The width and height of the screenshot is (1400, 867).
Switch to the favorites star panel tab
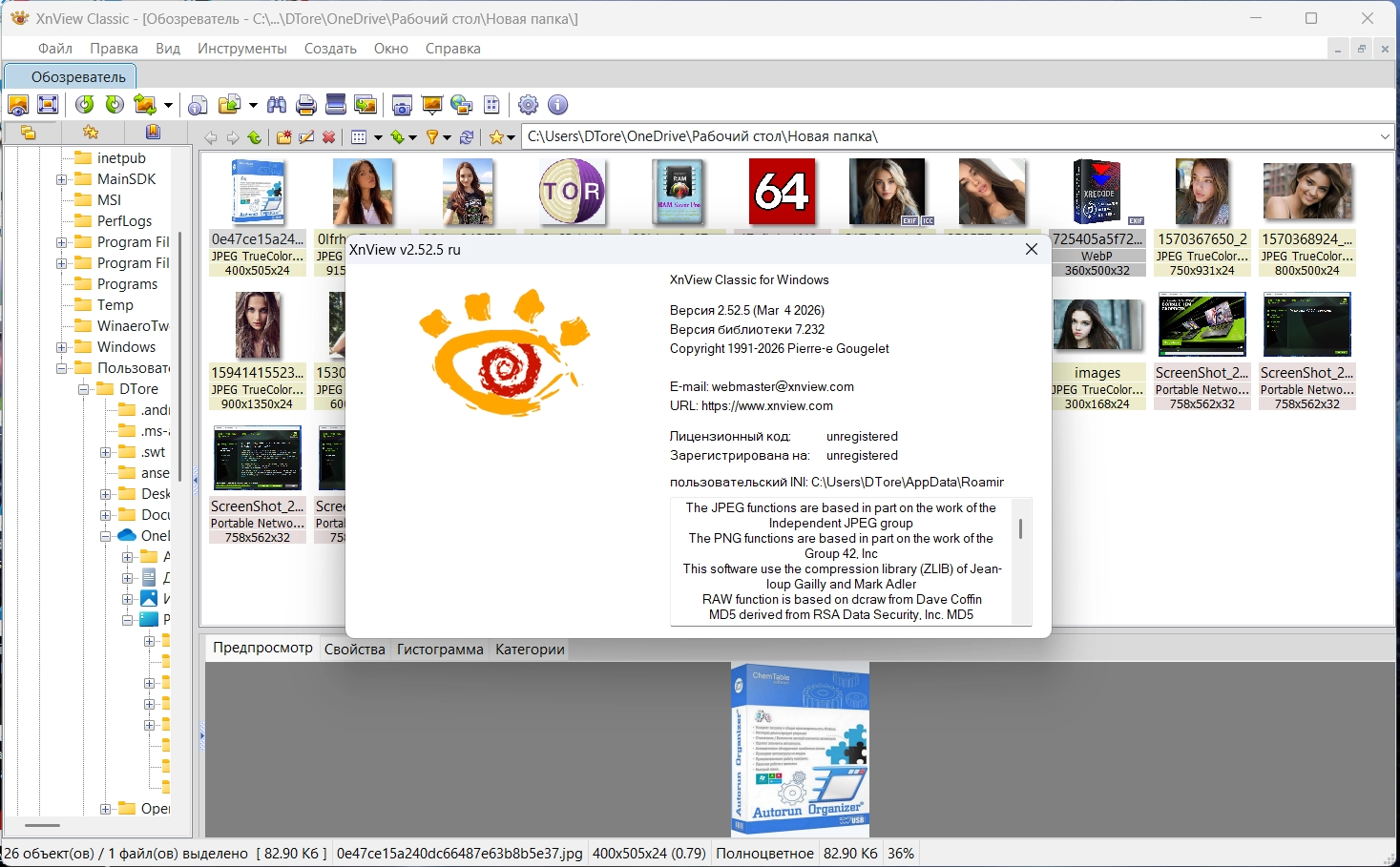click(91, 133)
